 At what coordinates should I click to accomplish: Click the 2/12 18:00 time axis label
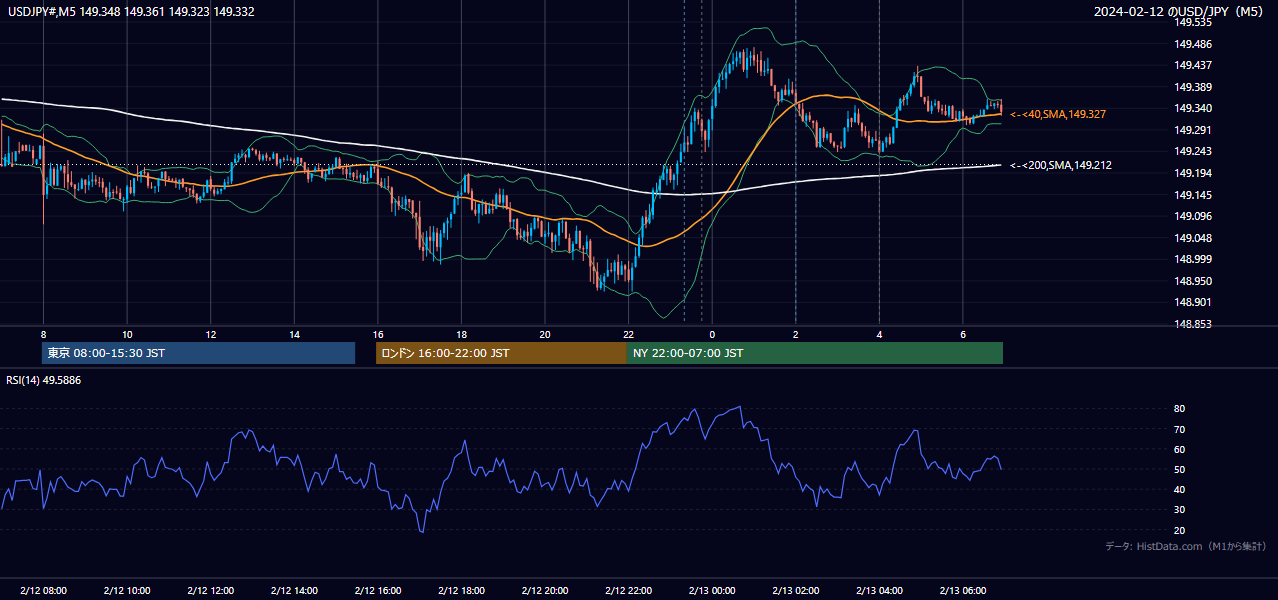pos(461,591)
